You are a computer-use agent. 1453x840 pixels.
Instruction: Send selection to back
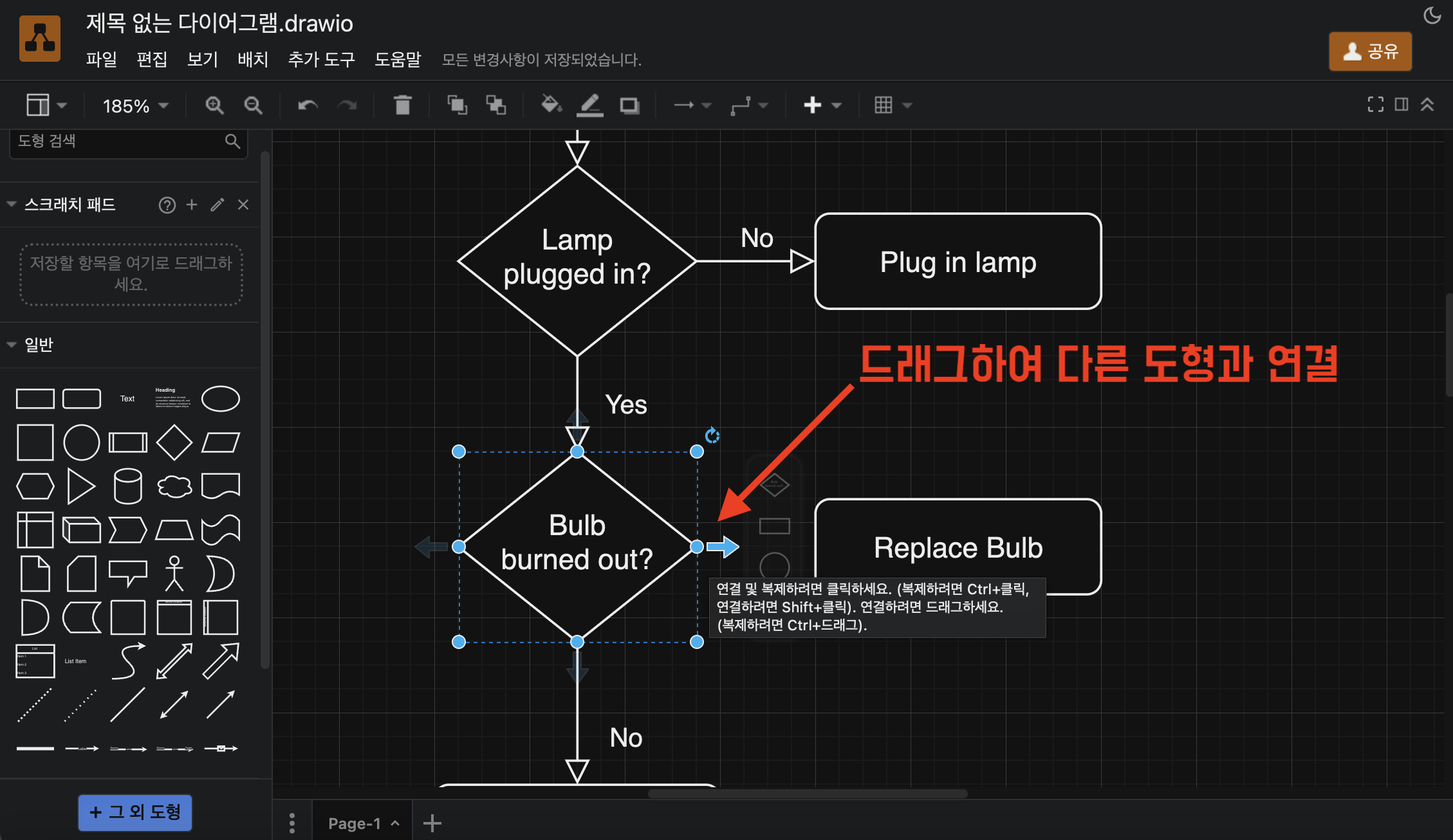click(x=495, y=105)
